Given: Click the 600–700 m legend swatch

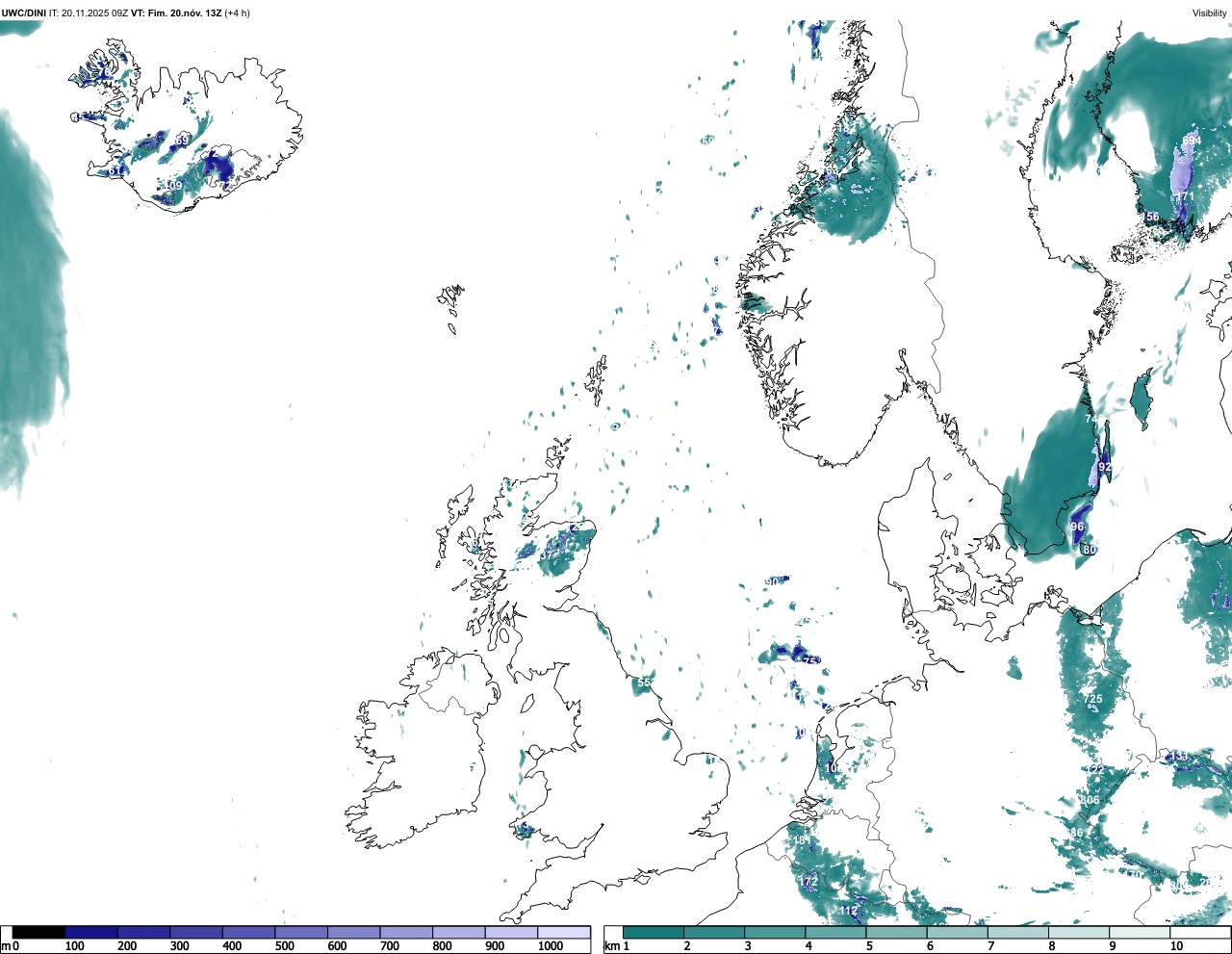Looking at the screenshot, I should point(354,932).
